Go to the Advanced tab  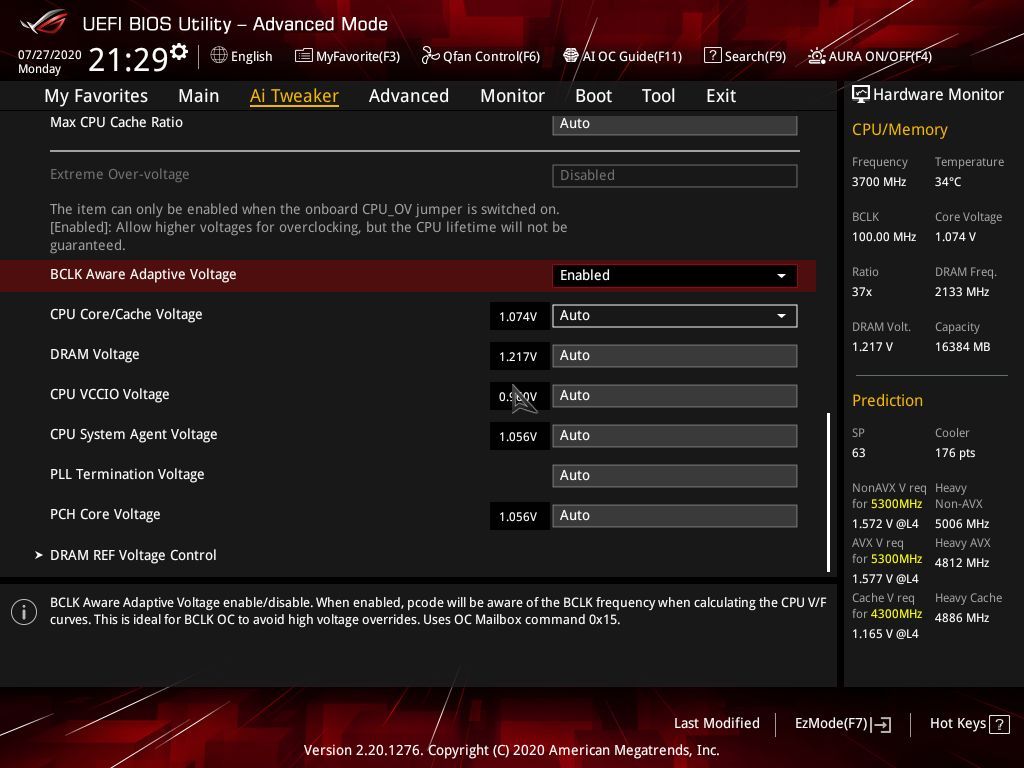click(x=409, y=96)
